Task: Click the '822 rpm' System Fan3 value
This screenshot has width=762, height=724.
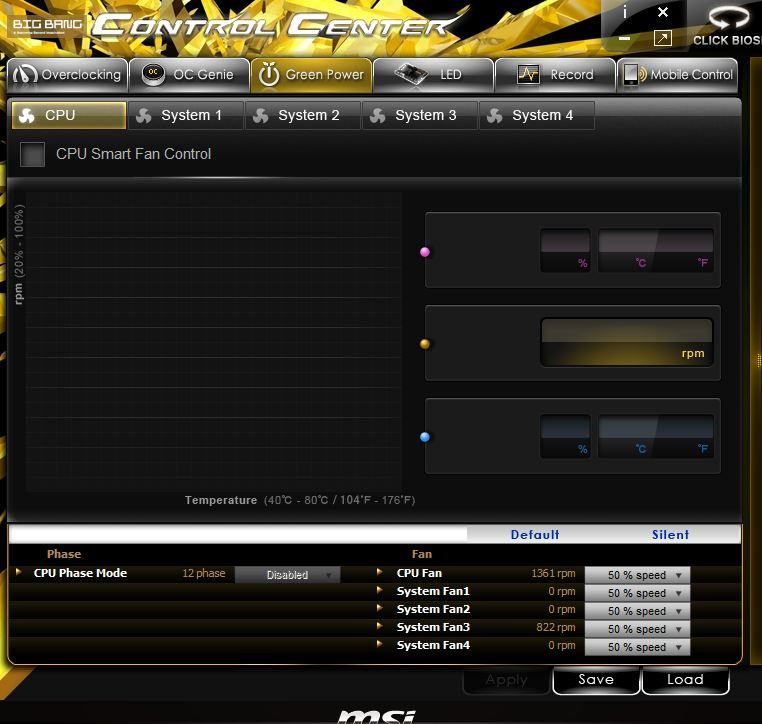Action: click(555, 627)
